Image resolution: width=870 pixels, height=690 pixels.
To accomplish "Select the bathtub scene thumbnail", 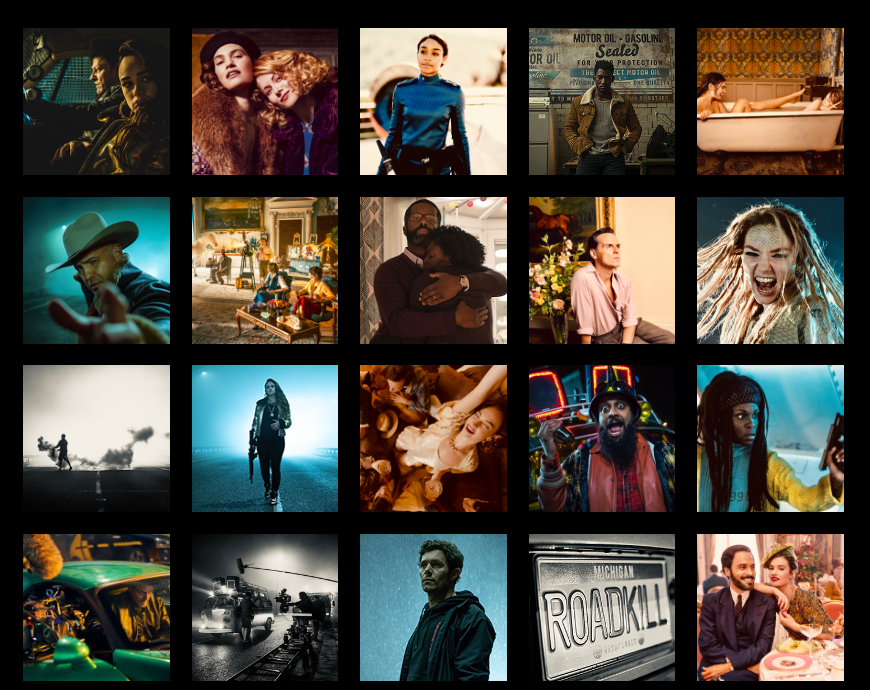I will pos(770,101).
